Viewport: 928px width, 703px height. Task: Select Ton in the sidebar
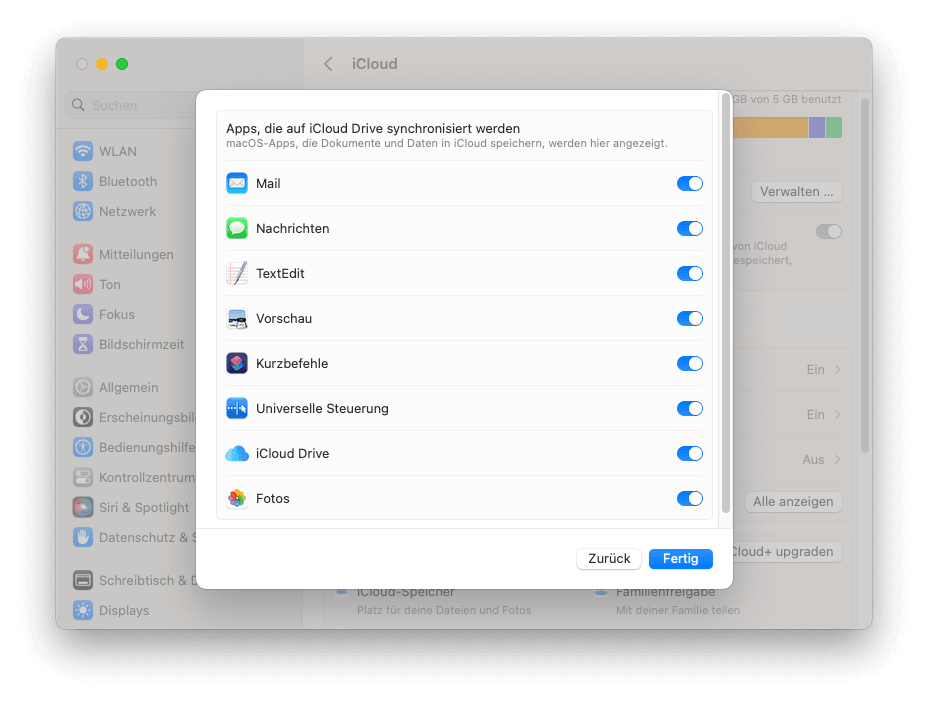coord(109,285)
